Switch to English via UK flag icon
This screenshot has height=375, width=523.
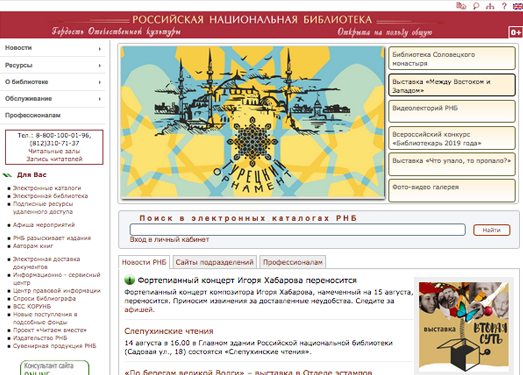tap(518, 6)
